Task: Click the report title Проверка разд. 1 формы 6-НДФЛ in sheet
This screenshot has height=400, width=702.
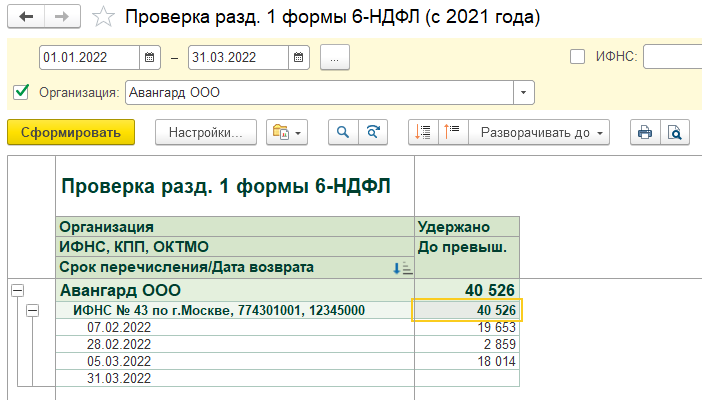Action: pos(226,186)
